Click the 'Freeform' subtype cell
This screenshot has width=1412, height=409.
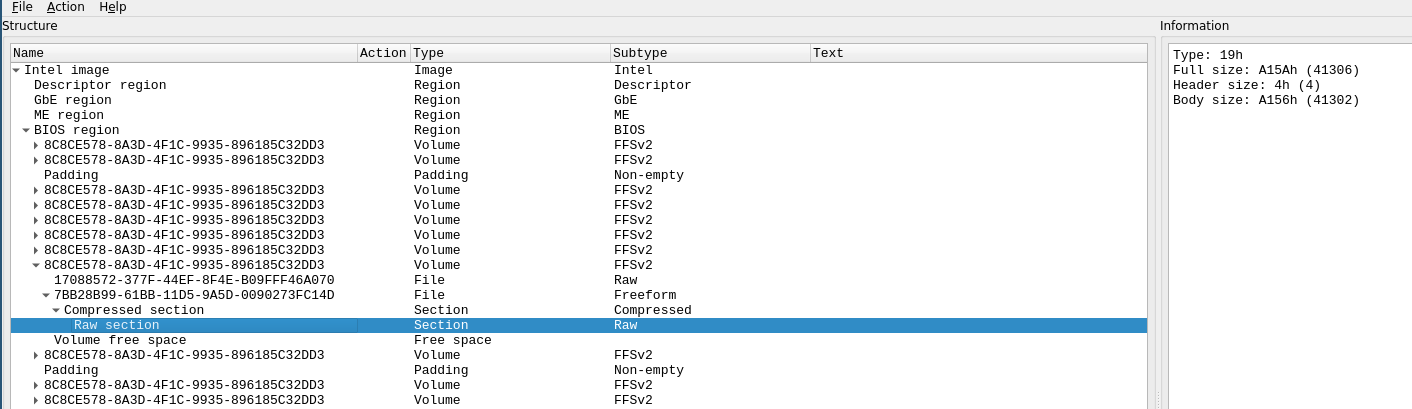645,295
